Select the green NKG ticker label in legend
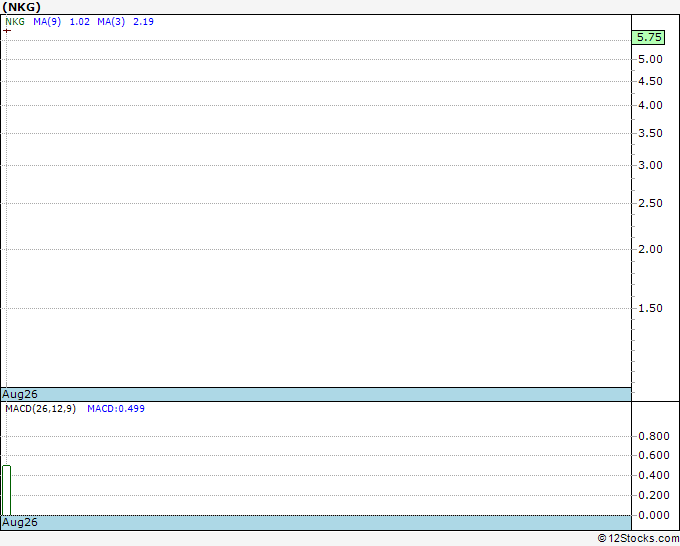This screenshot has width=680, height=546. (15, 22)
